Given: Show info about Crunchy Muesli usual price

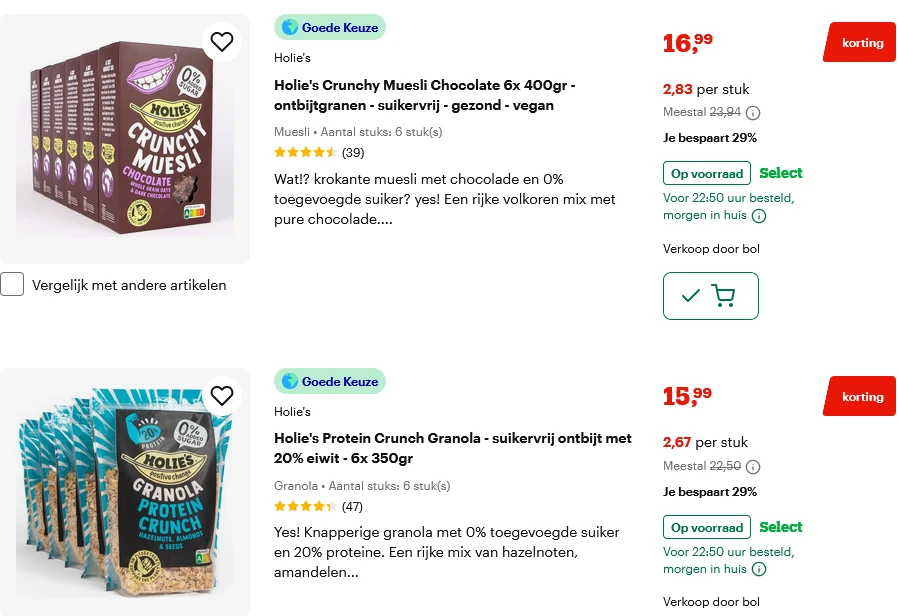Looking at the screenshot, I should point(753,113).
